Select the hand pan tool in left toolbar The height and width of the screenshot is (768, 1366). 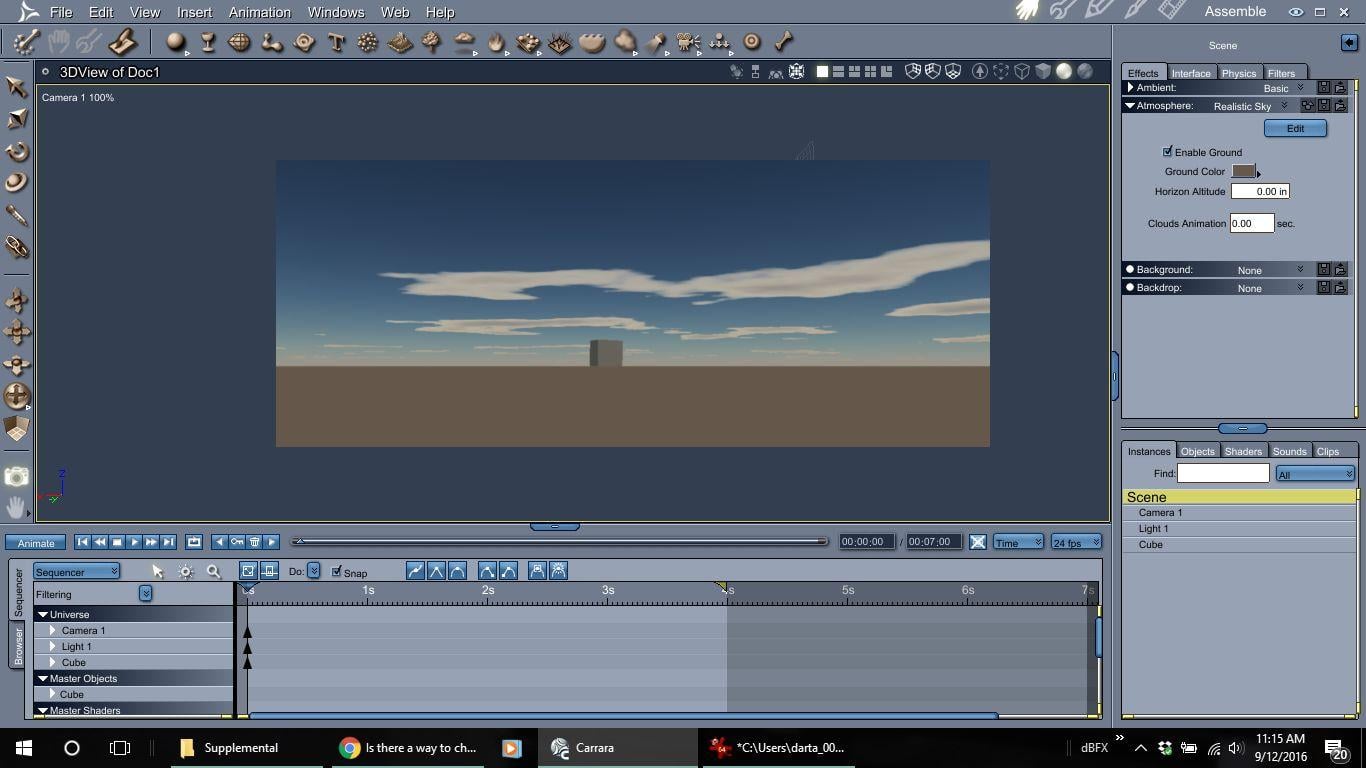coord(17,507)
